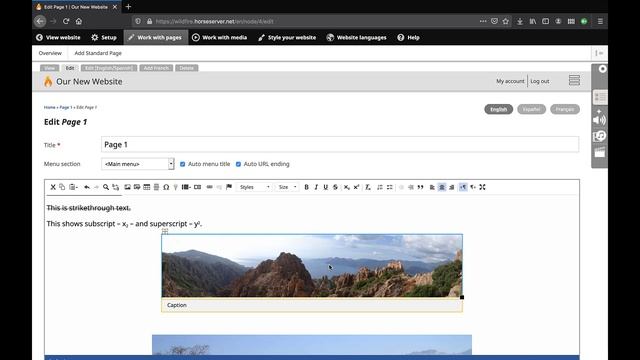Click the Remove Format icon
This screenshot has width=640, height=360.
click(368, 187)
